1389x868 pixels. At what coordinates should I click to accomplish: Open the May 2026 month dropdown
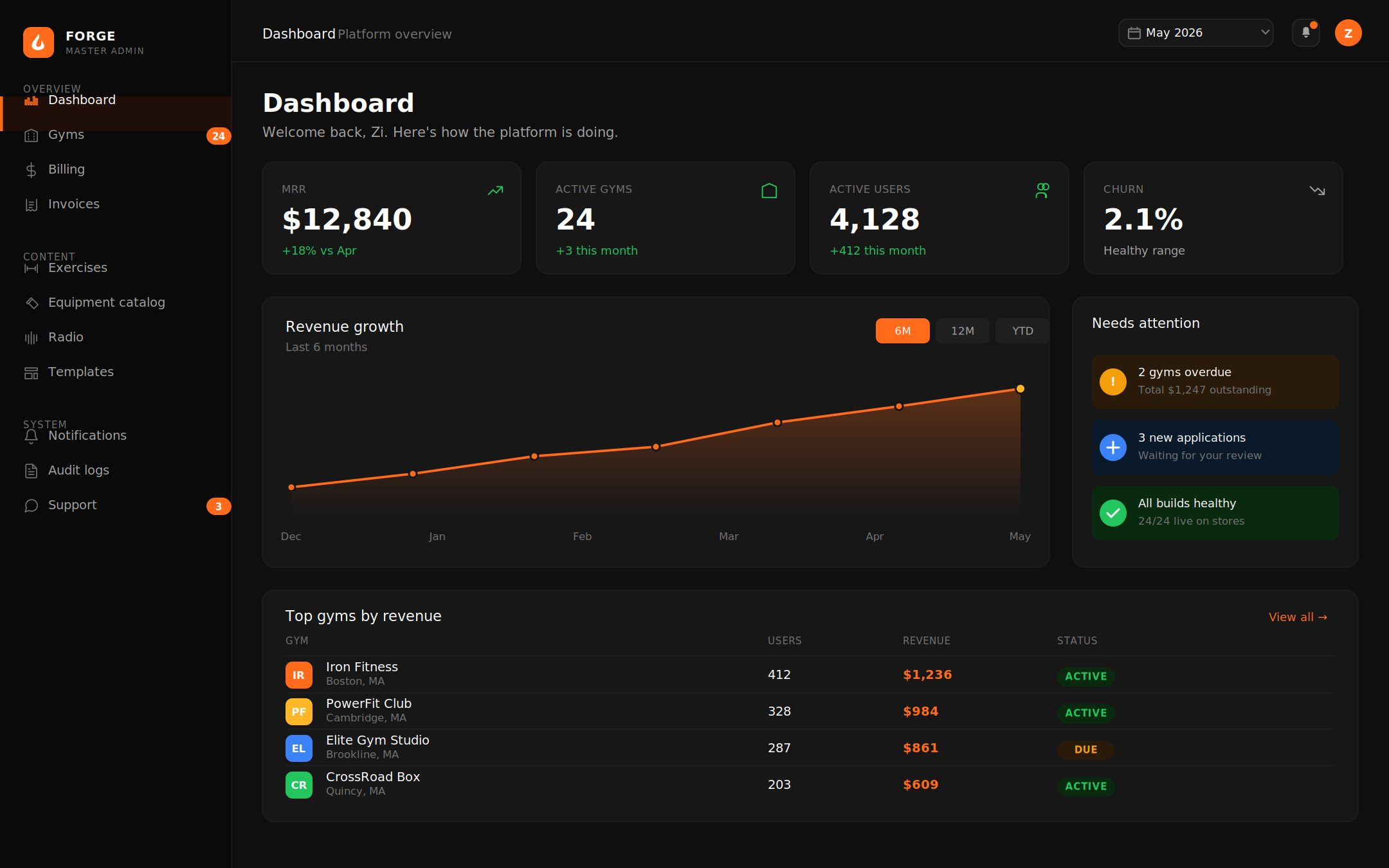point(1196,33)
